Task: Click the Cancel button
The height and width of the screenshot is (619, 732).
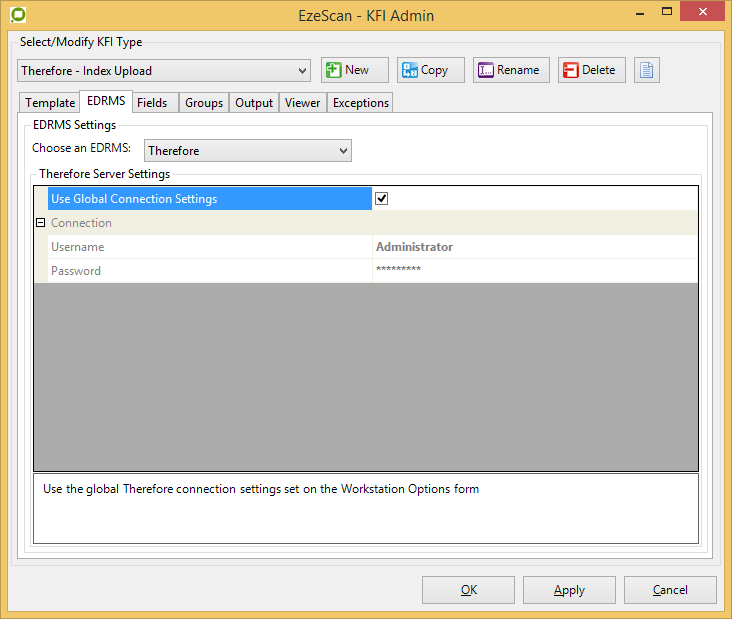Action: (670, 590)
